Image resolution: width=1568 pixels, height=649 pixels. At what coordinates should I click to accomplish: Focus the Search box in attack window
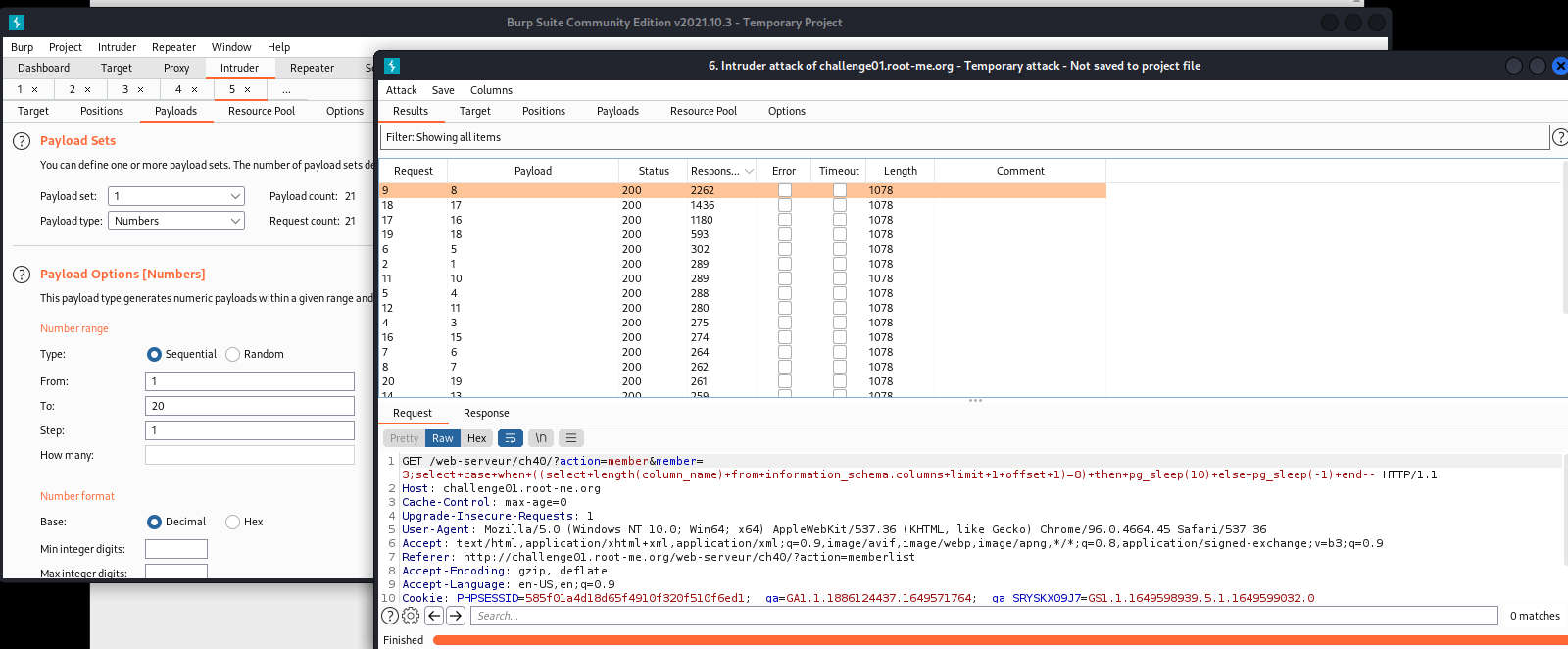[x=984, y=616]
